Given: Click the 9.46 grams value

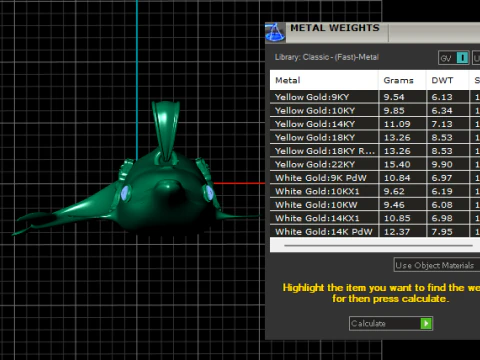Looking at the screenshot, I should click(394, 205).
